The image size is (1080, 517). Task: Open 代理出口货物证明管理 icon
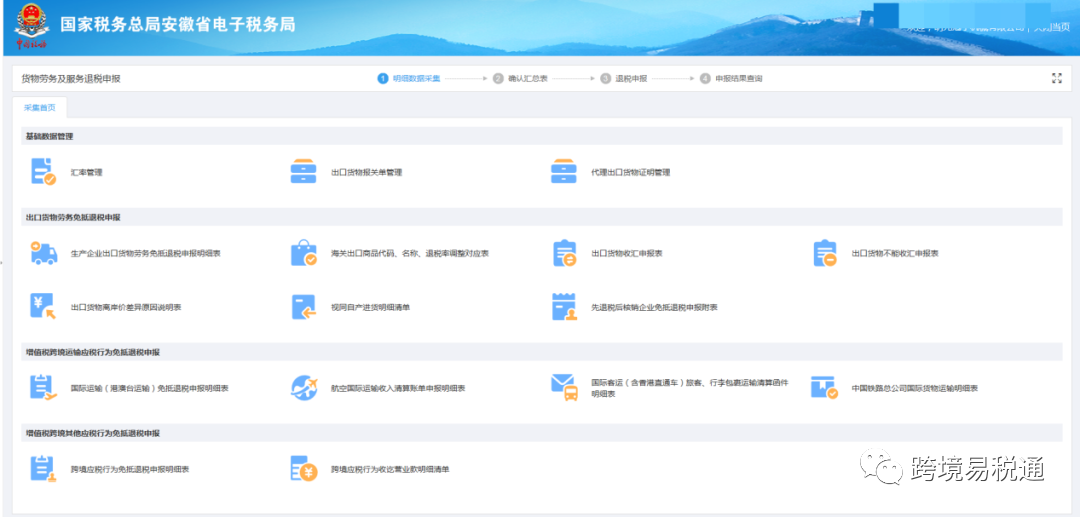tap(563, 172)
